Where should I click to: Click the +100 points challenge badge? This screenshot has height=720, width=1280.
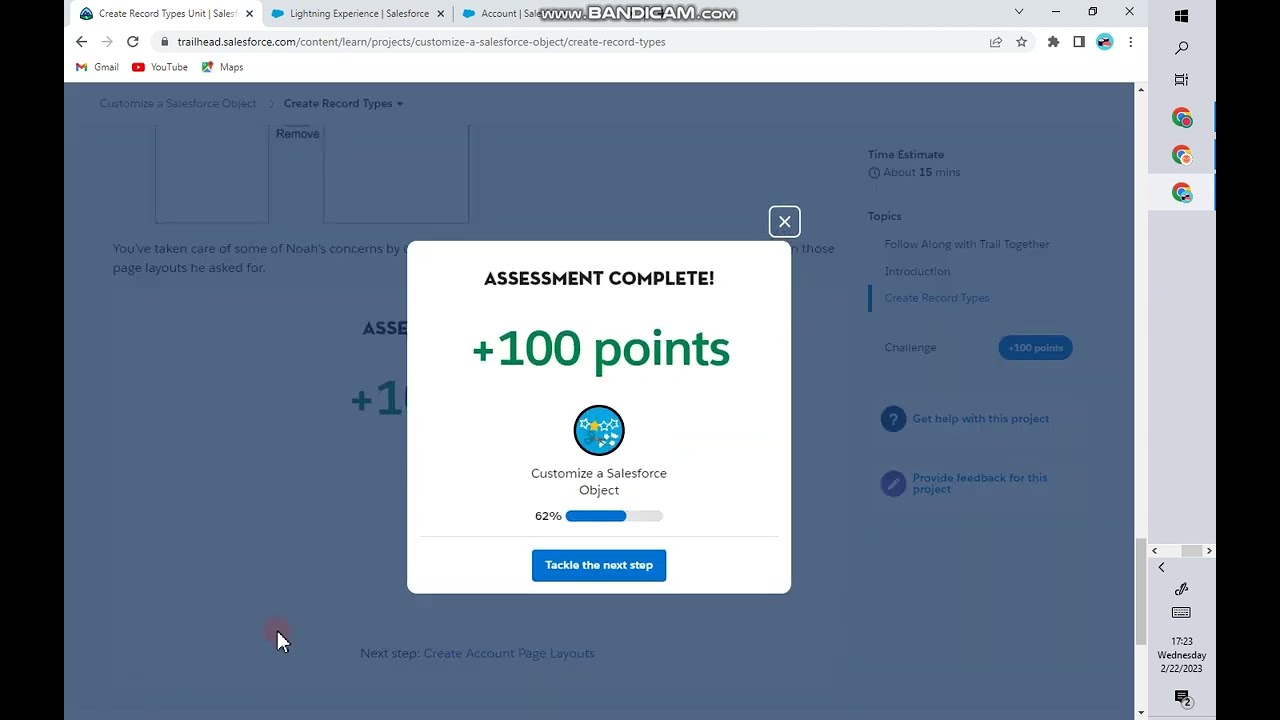[x=1035, y=347]
